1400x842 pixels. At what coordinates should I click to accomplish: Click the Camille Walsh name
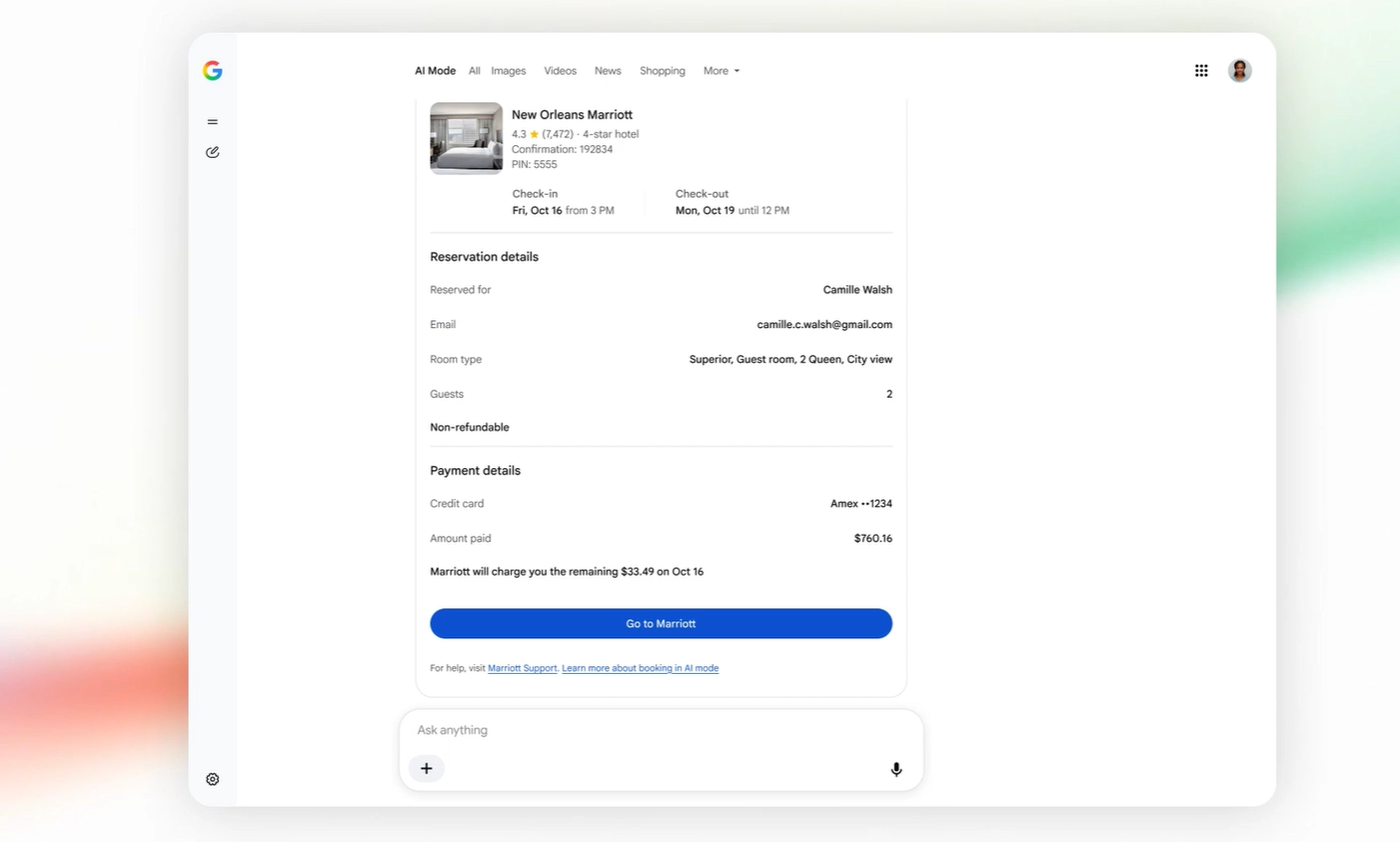(x=857, y=290)
